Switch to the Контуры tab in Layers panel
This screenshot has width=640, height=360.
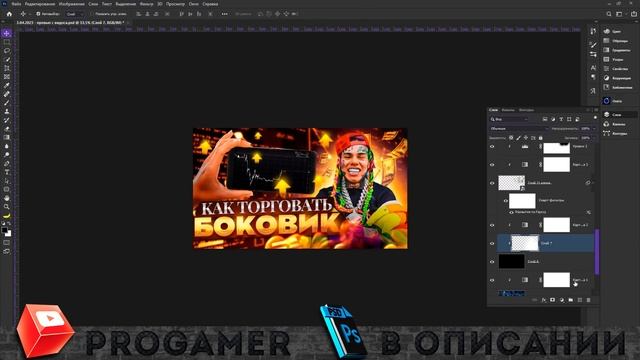coord(526,110)
